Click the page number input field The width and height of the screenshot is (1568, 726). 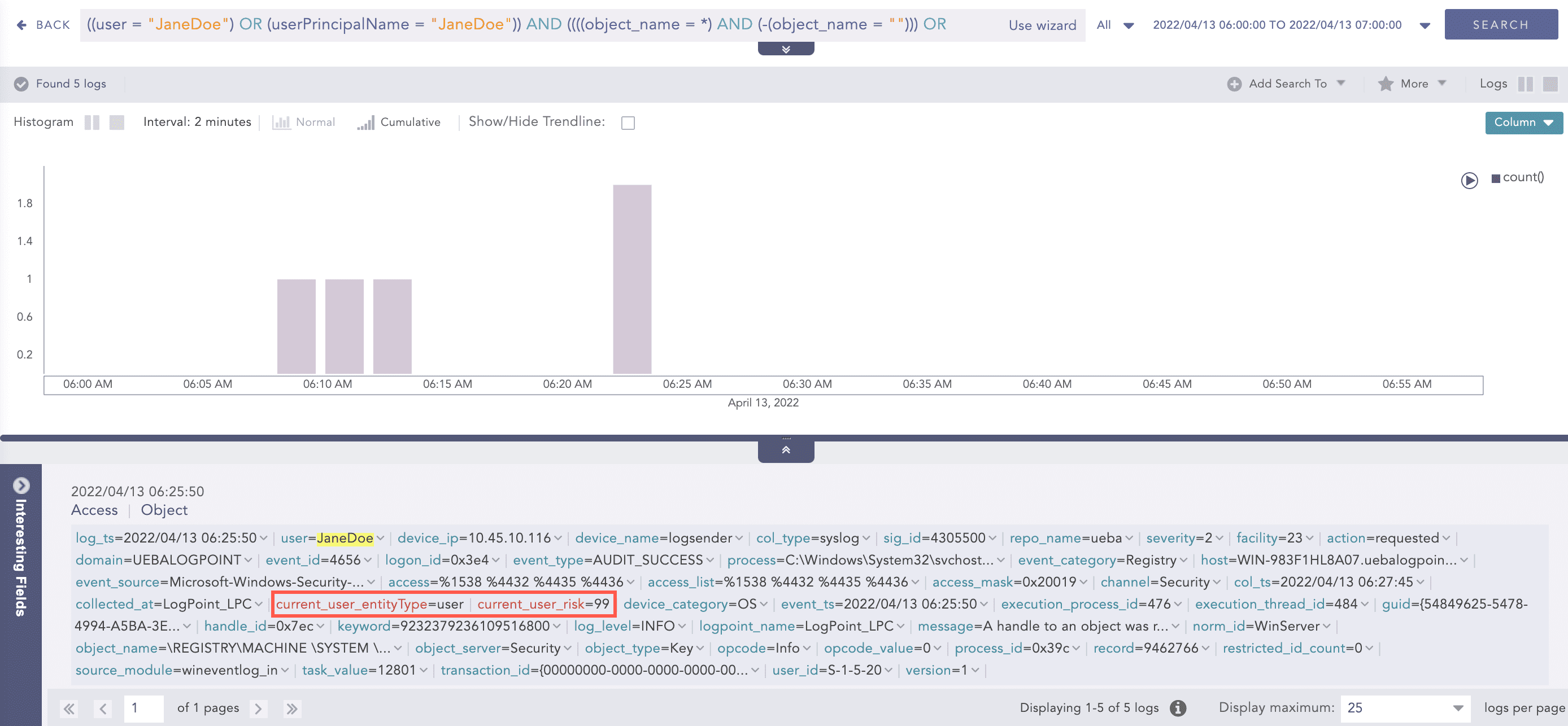(143, 708)
